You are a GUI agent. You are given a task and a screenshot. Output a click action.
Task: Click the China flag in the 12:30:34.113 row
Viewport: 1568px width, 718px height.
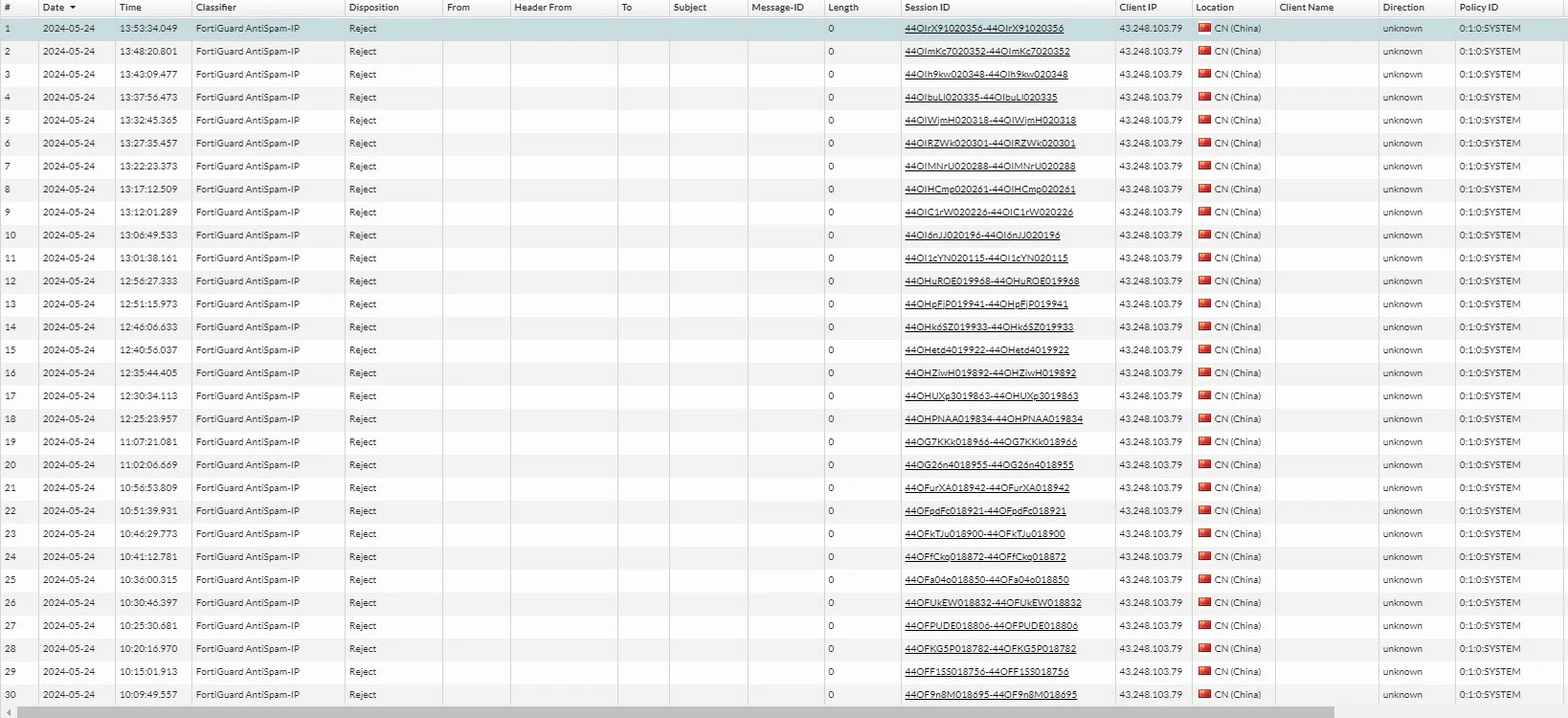pyautogui.click(x=1204, y=395)
